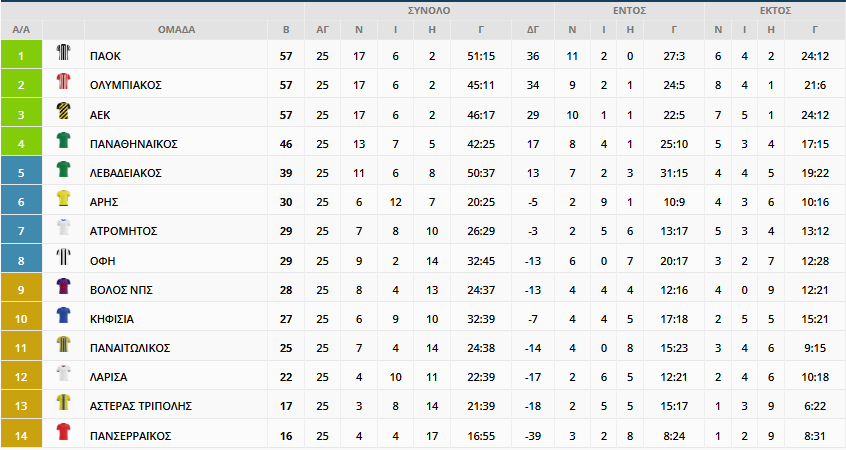Click the green position 1 badge
The width and height of the screenshot is (846, 450).
(x=21, y=54)
